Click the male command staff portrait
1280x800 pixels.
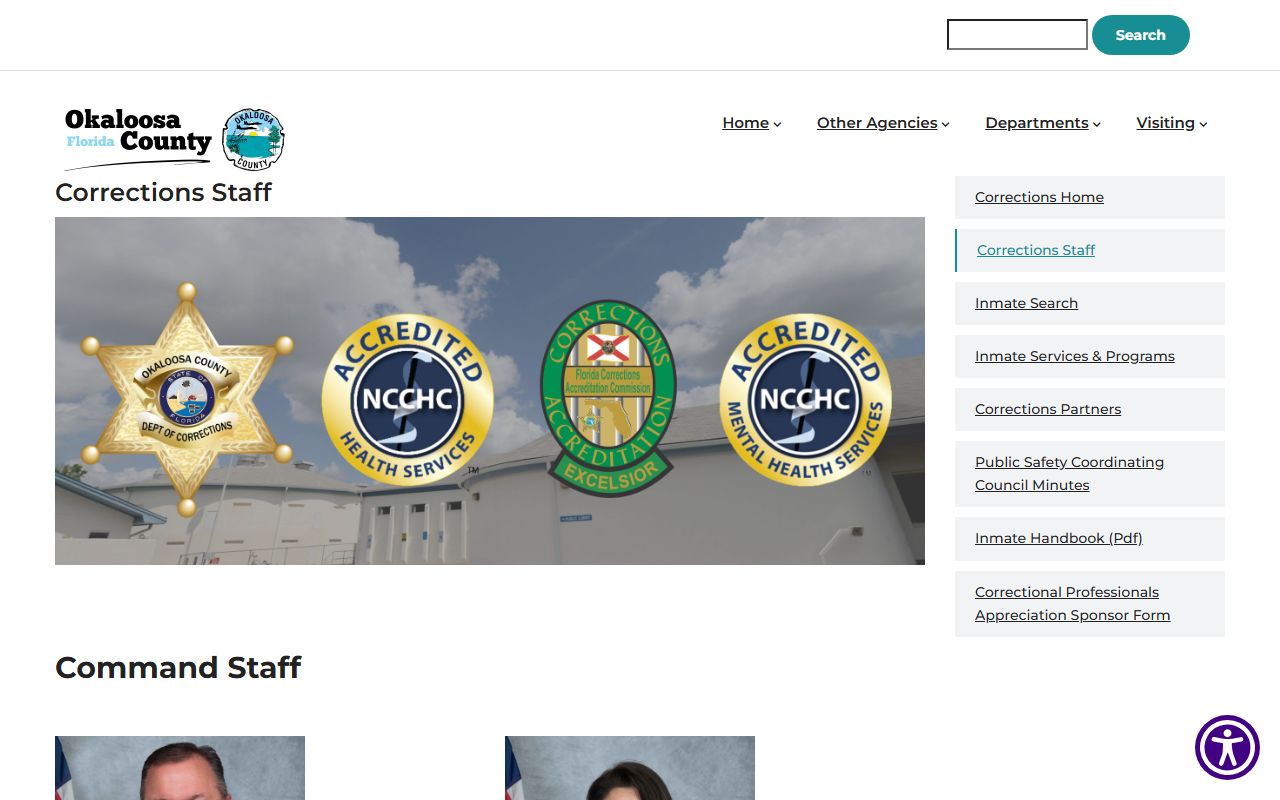tap(180, 768)
